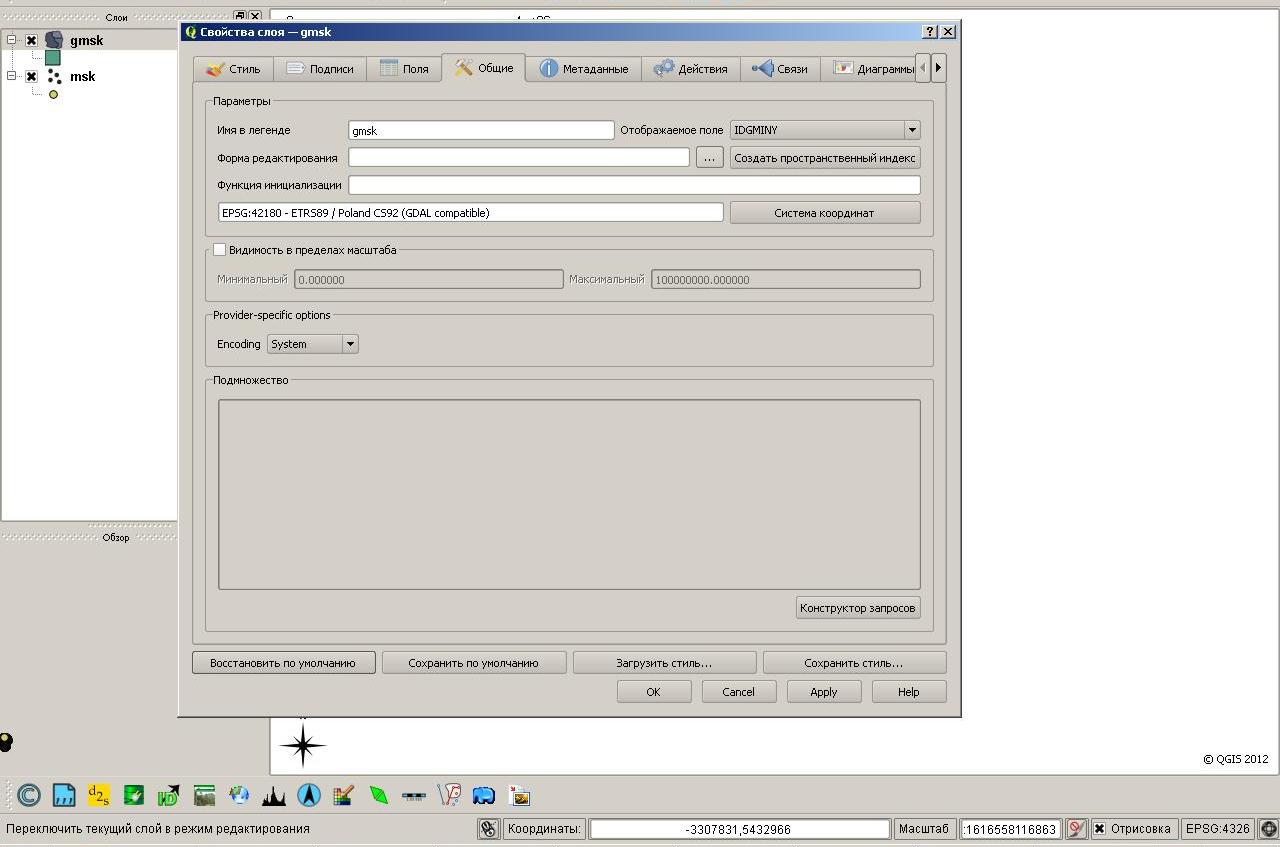Click the copyright label plugin icon
Screen dimensions: 1280x847
29,795
